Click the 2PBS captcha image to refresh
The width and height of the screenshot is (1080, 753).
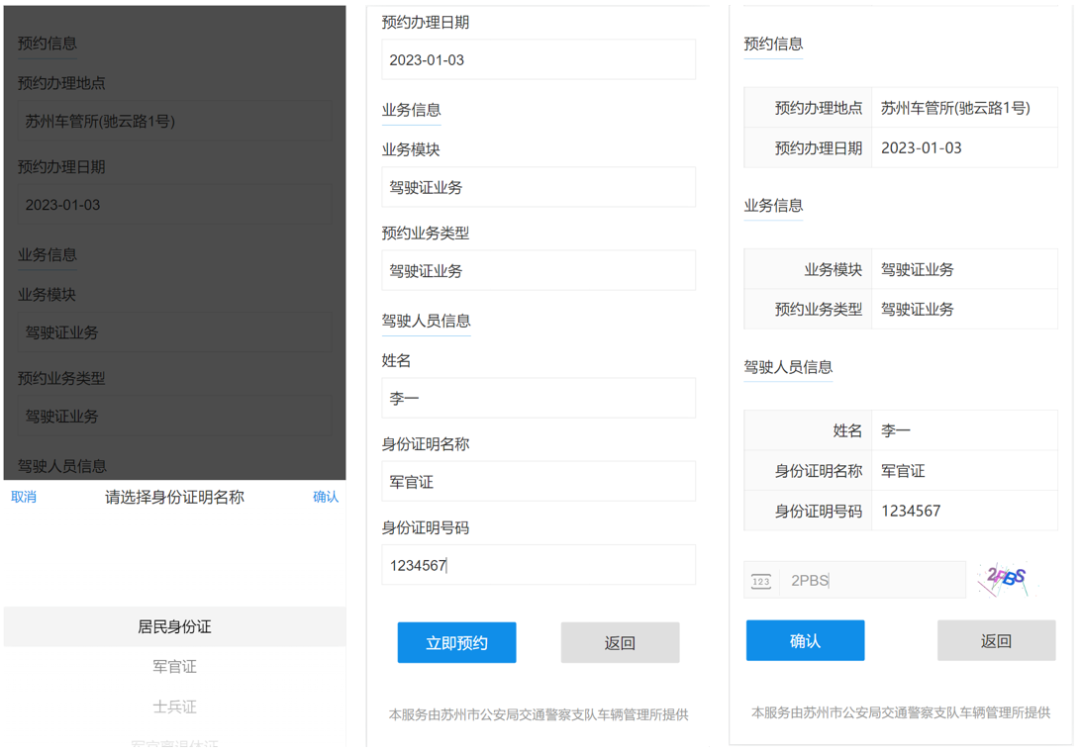[x=1006, y=580]
